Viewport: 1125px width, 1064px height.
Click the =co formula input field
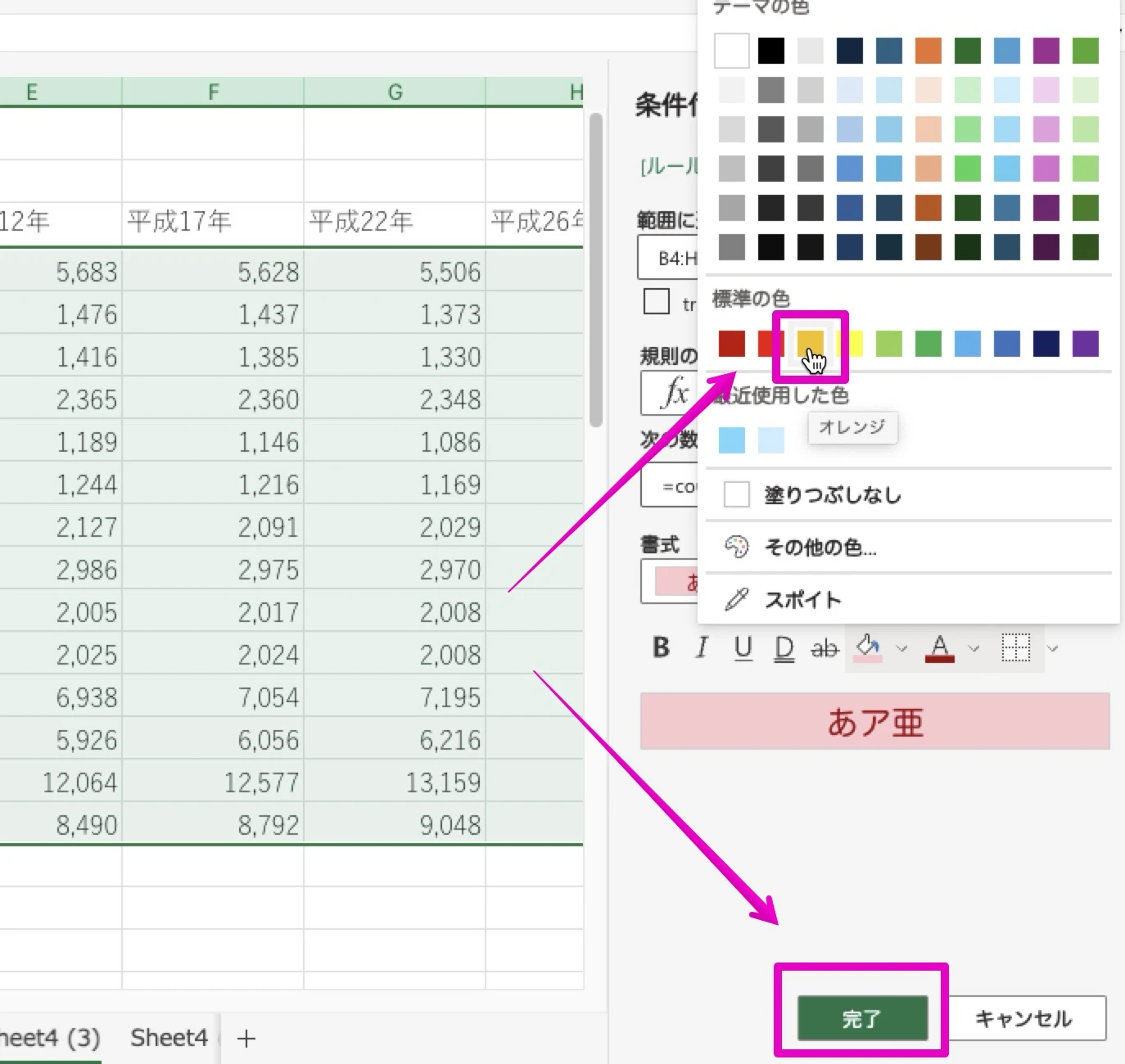pos(670,486)
